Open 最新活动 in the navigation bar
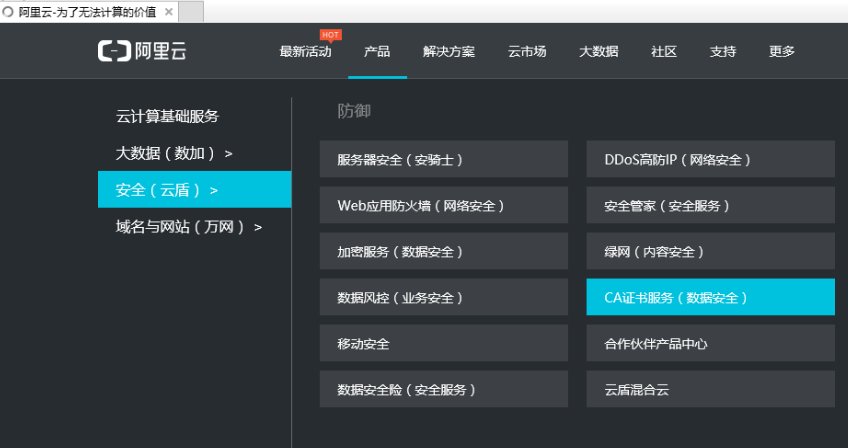848x448 pixels. 306,52
